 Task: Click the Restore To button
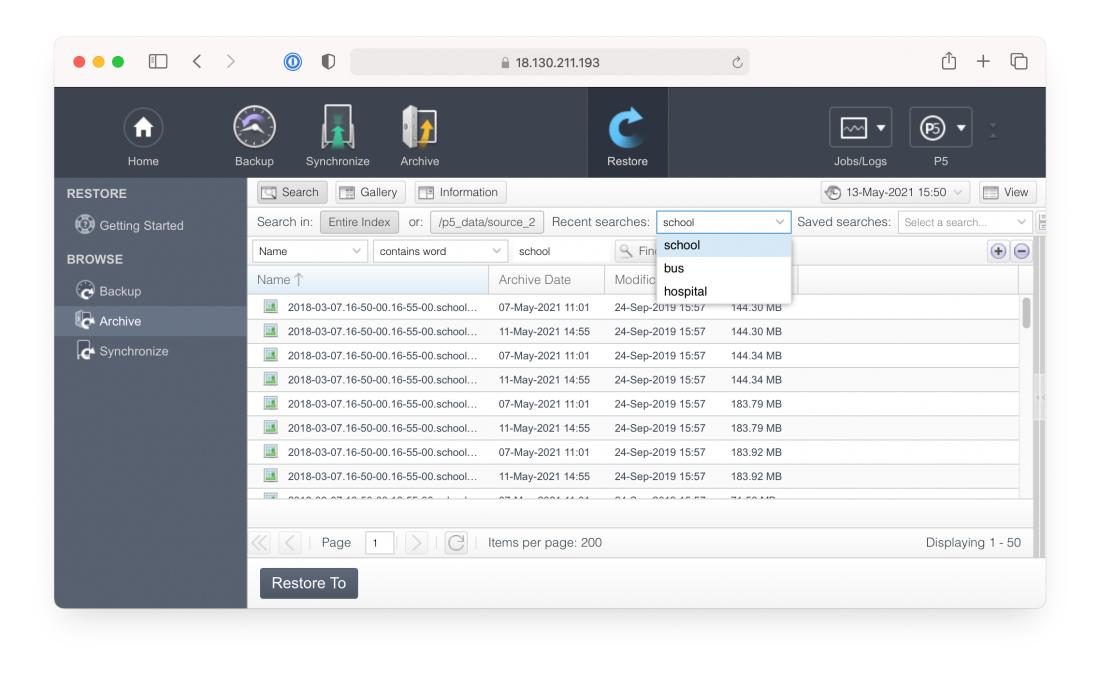(309, 583)
